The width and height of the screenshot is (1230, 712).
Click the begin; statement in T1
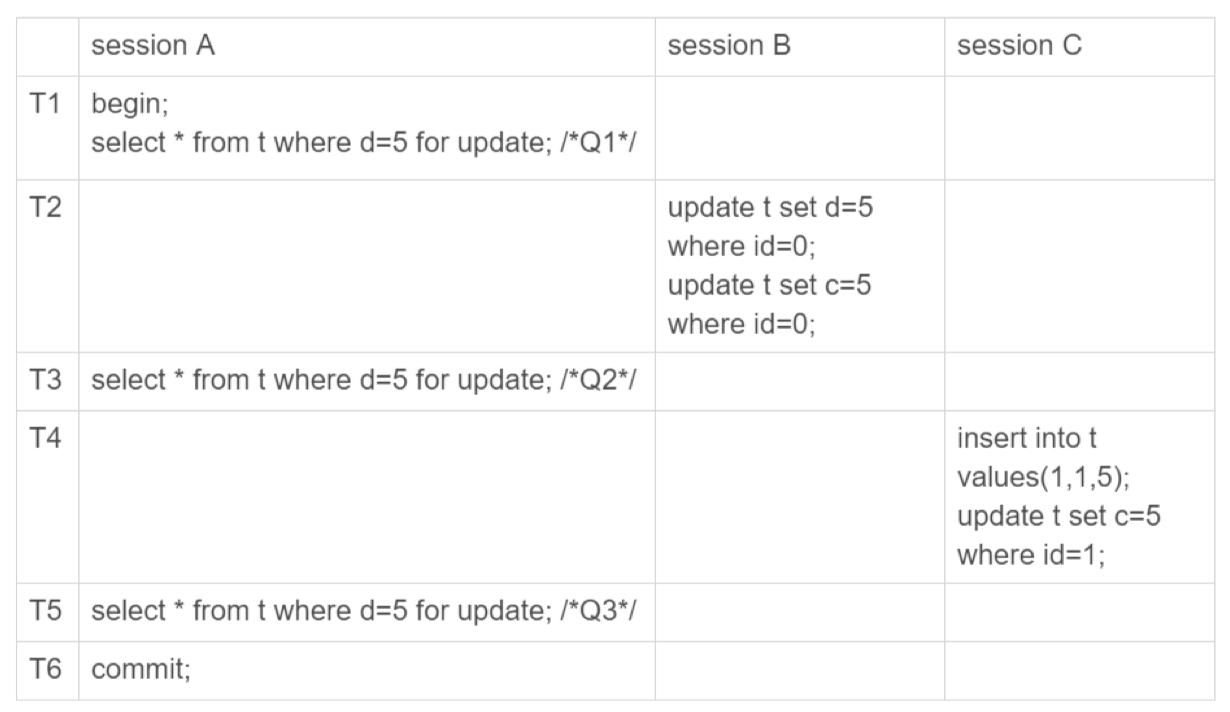coord(122,105)
